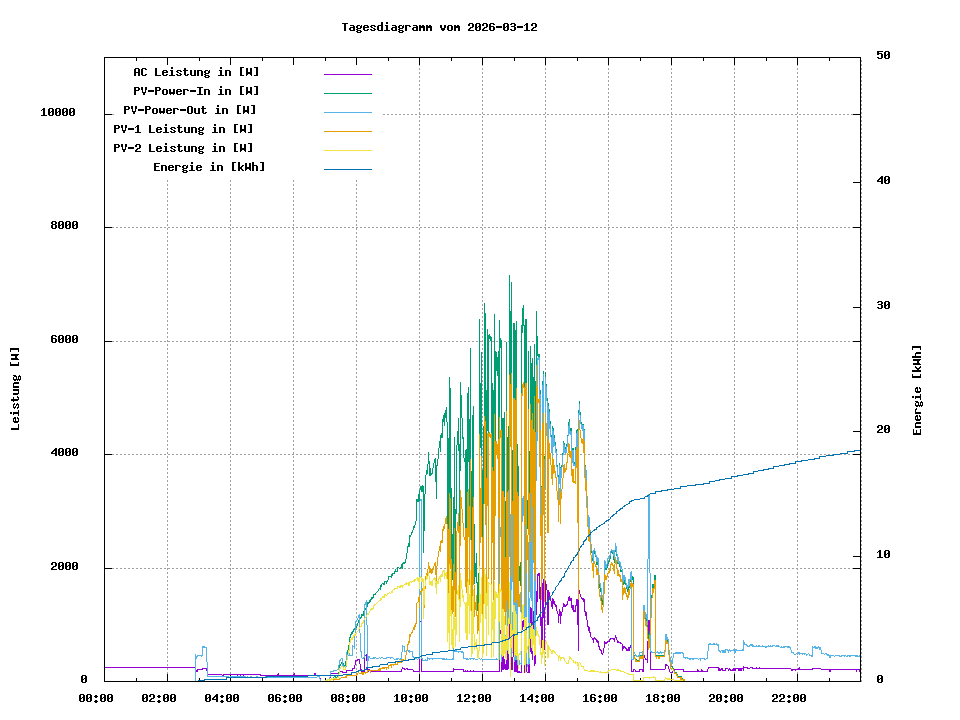Click the 40 tick on the right axis
960x720 pixels.
(x=883, y=180)
